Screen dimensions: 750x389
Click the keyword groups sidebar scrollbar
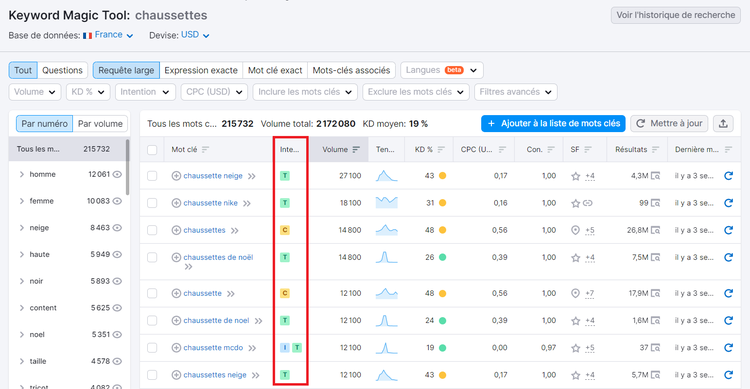click(x=128, y=167)
